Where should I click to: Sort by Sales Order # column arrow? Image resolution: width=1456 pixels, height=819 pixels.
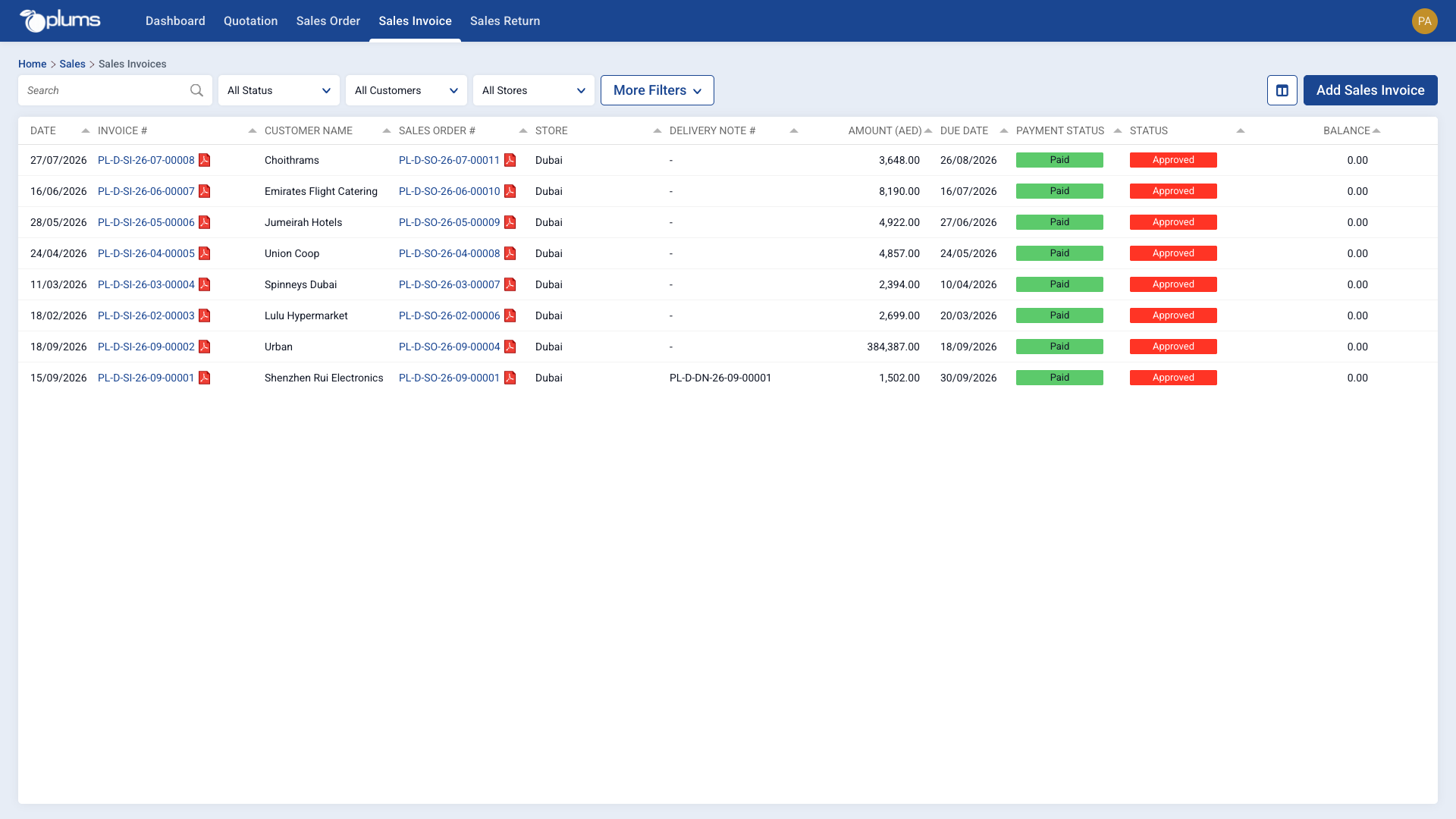coord(523,130)
